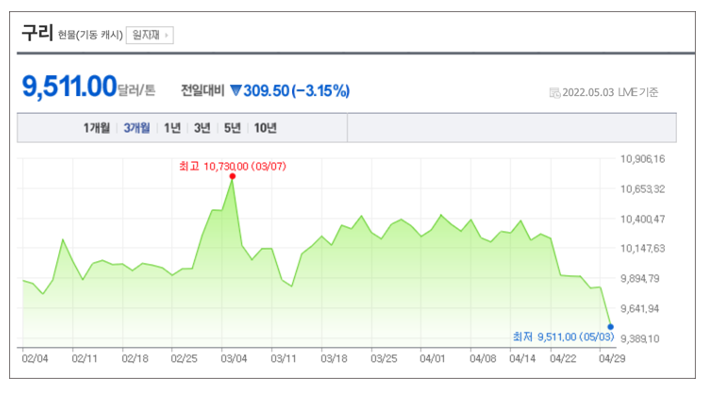Click the 9,894.79 y-axis value

640,279
